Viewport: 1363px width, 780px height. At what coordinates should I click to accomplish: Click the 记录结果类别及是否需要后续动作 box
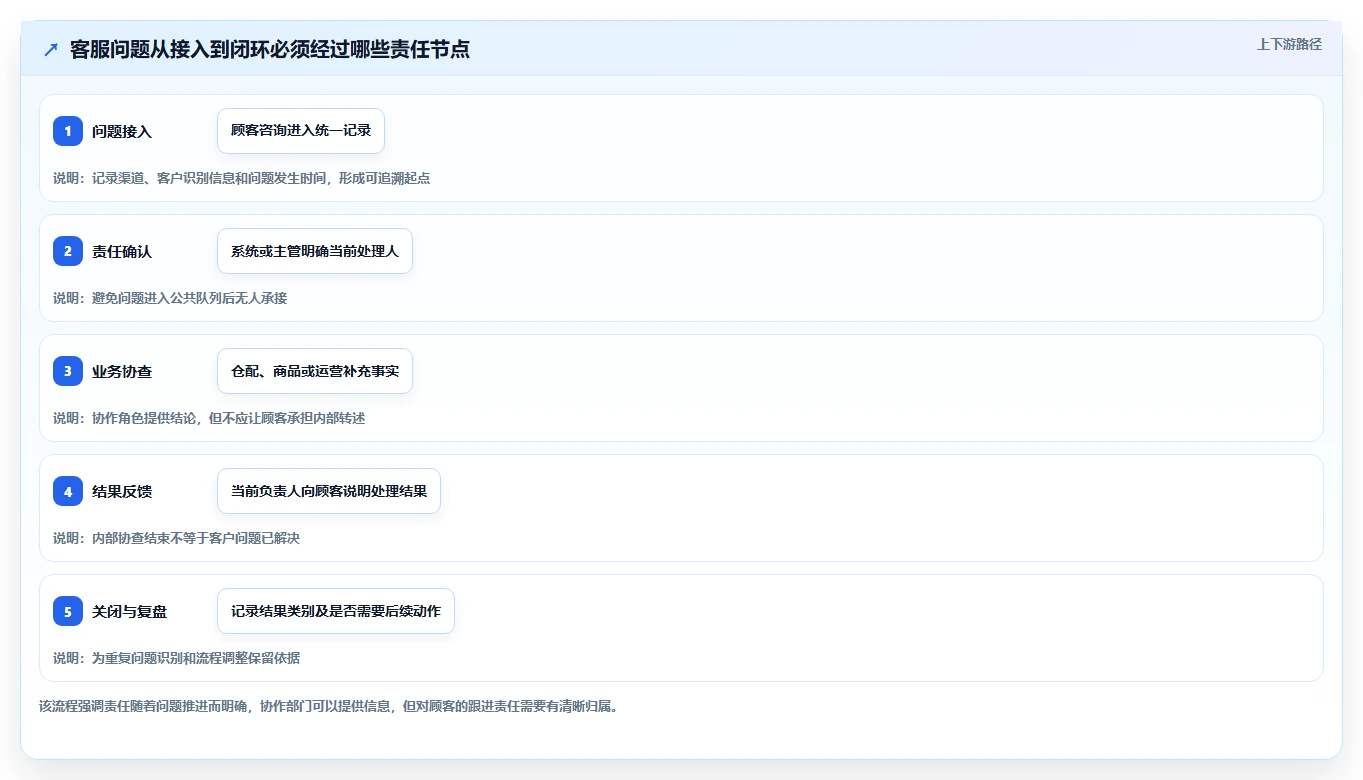tap(336, 611)
